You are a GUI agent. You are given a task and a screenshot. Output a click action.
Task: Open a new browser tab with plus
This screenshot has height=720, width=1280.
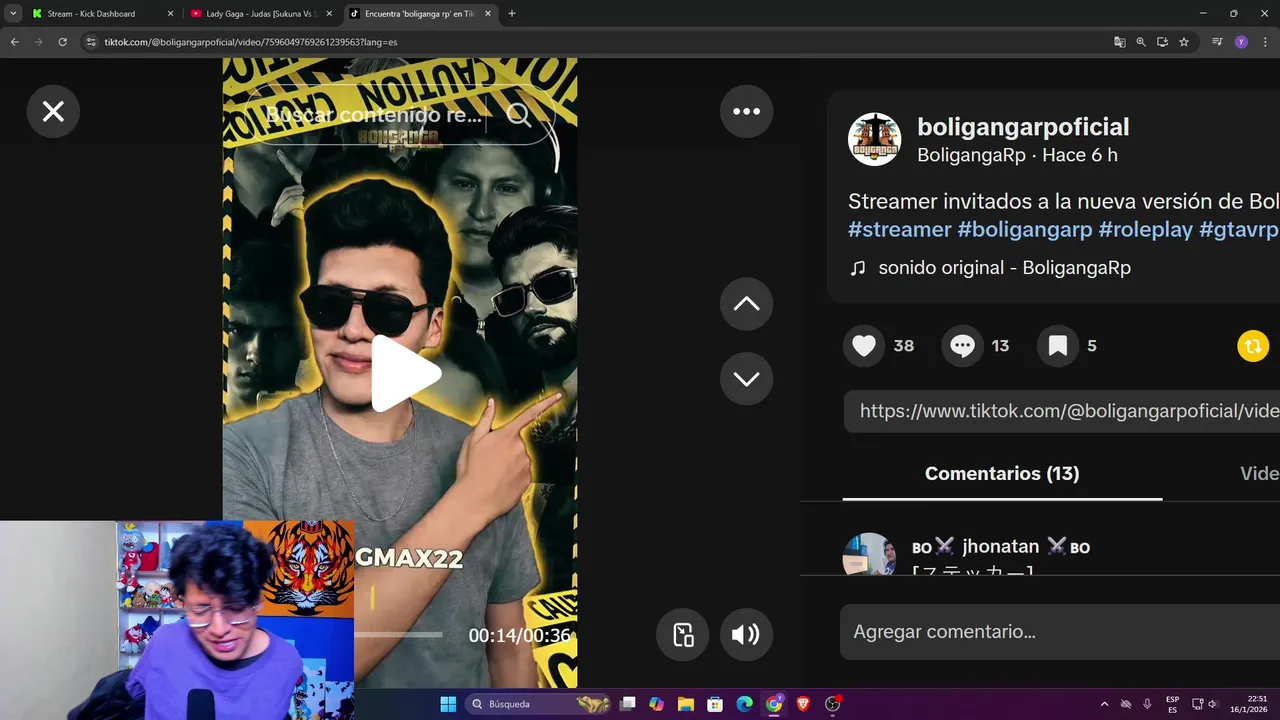coord(512,14)
